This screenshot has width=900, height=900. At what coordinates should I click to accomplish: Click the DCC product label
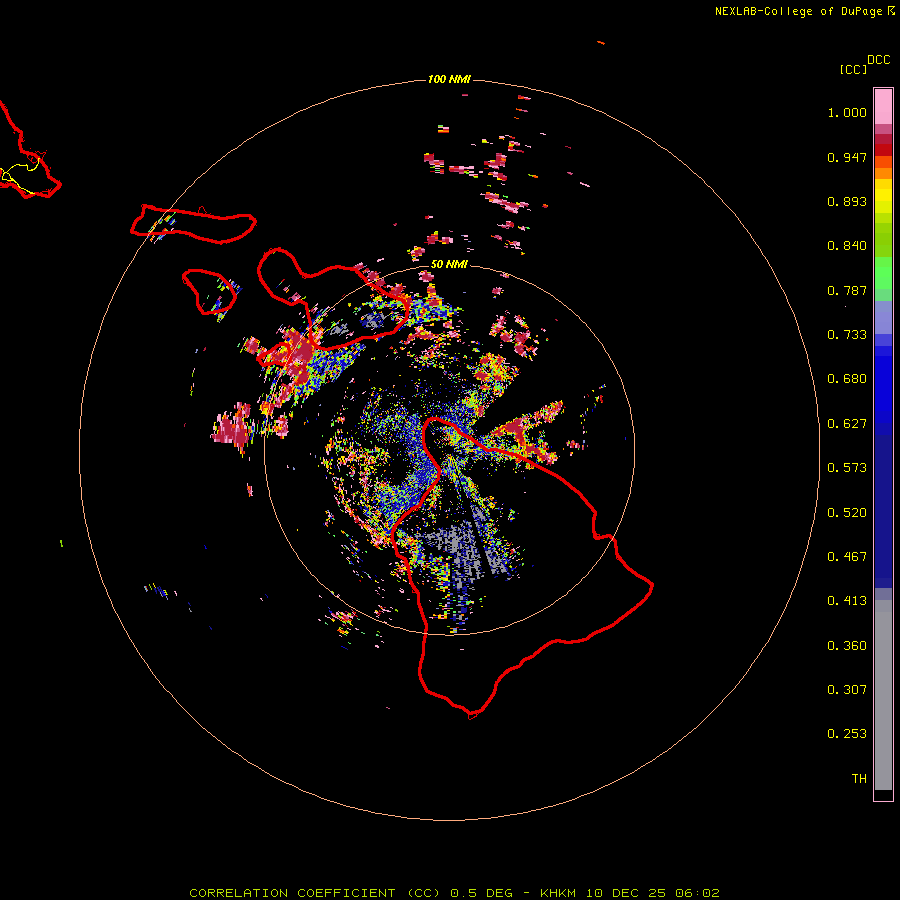pos(878,59)
